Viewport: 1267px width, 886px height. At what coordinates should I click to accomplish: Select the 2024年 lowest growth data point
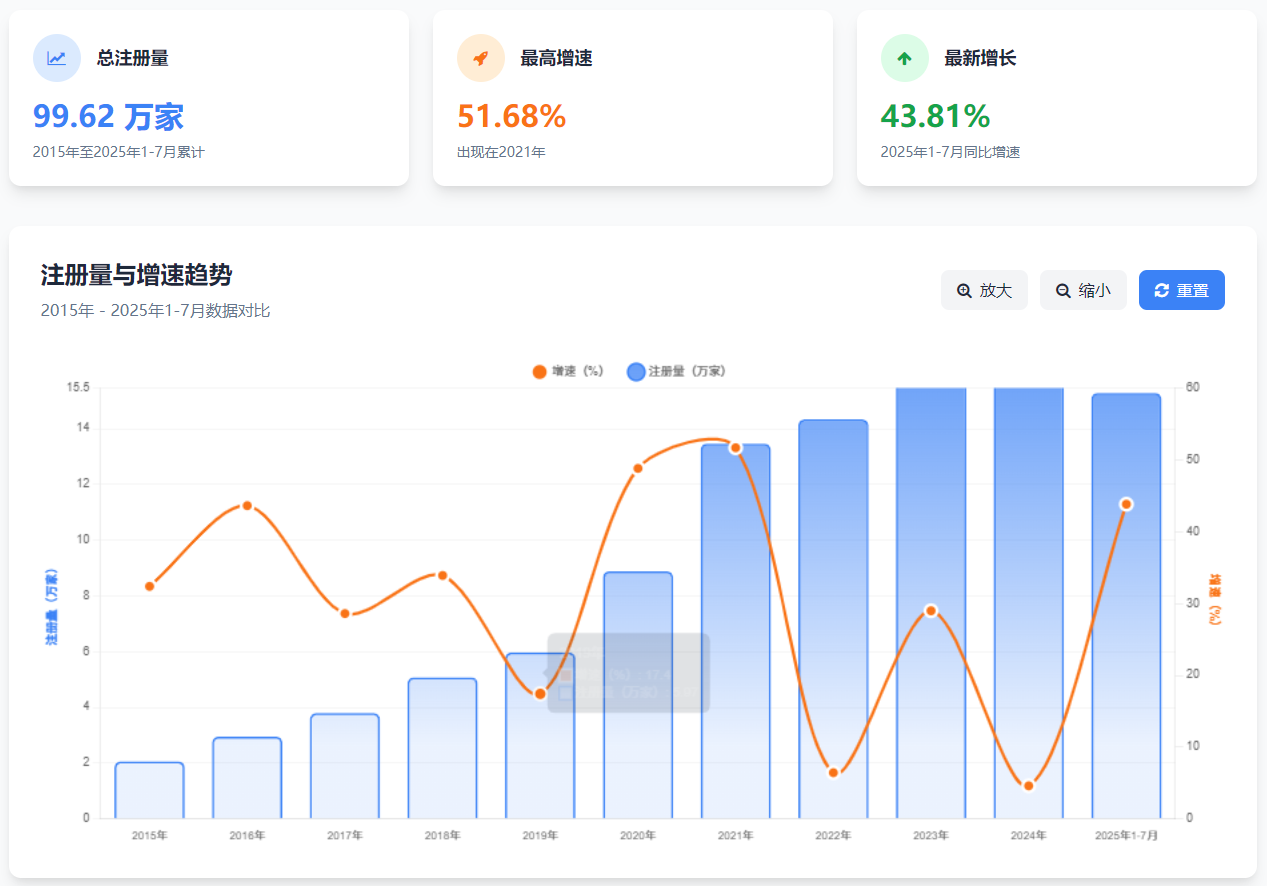click(1028, 785)
